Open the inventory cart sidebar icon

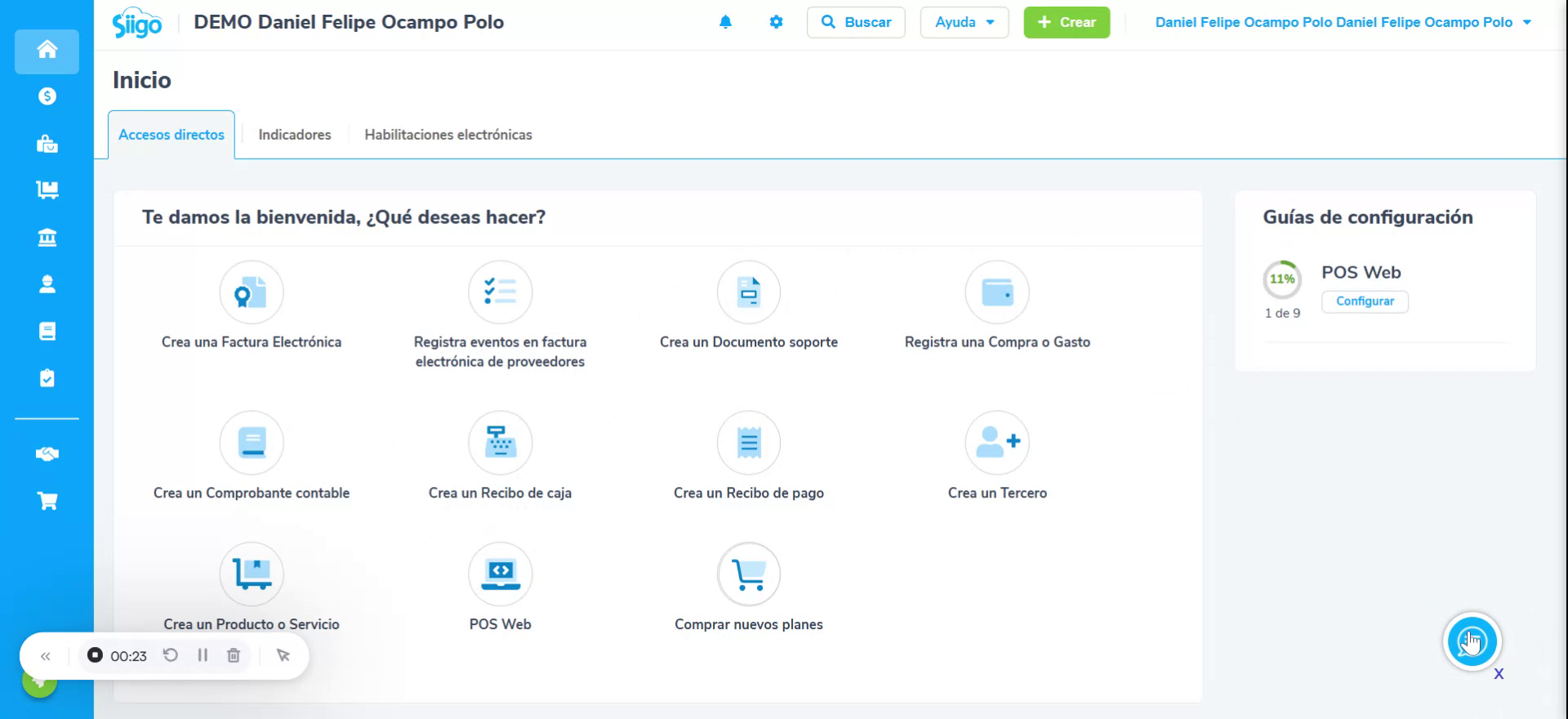point(47,190)
